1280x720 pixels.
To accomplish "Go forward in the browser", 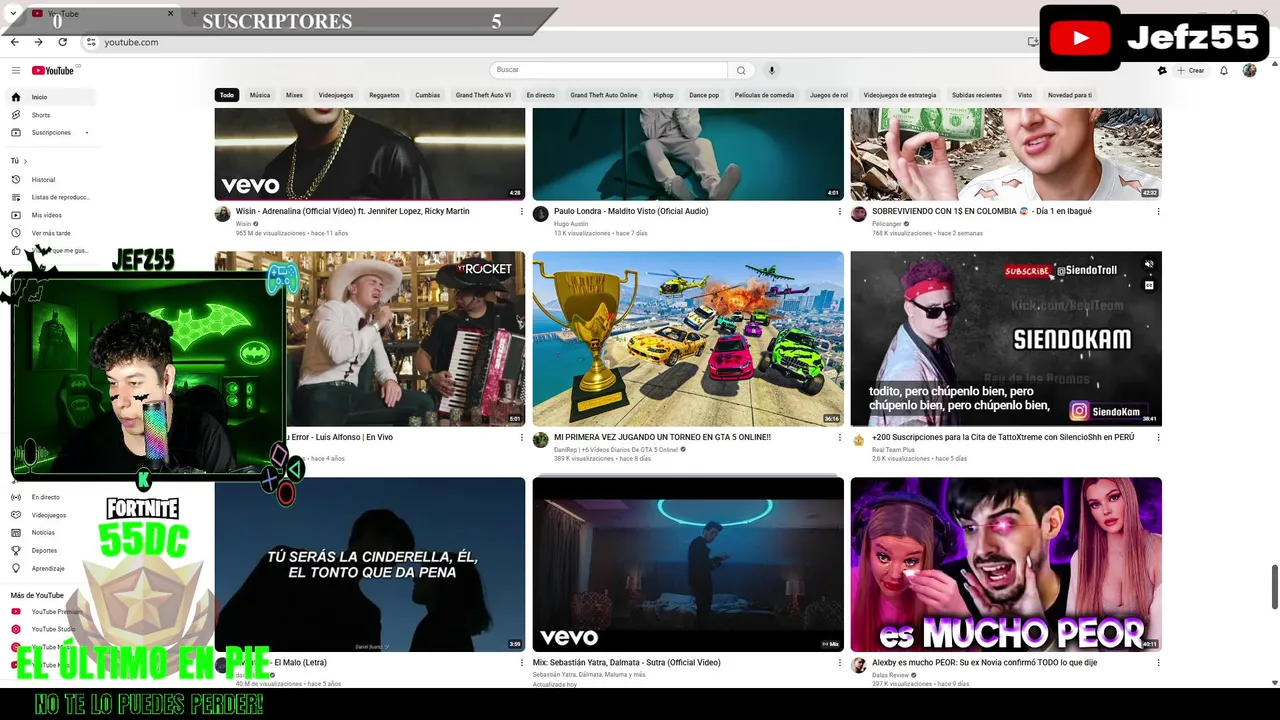I will click(x=38, y=42).
